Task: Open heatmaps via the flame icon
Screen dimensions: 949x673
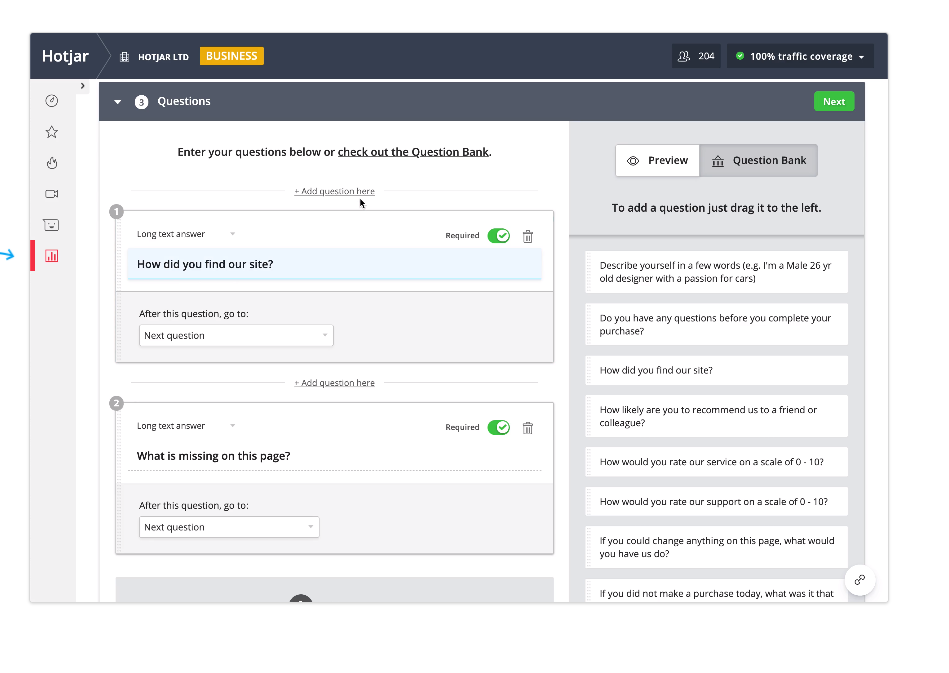Action: [x=52, y=163]
